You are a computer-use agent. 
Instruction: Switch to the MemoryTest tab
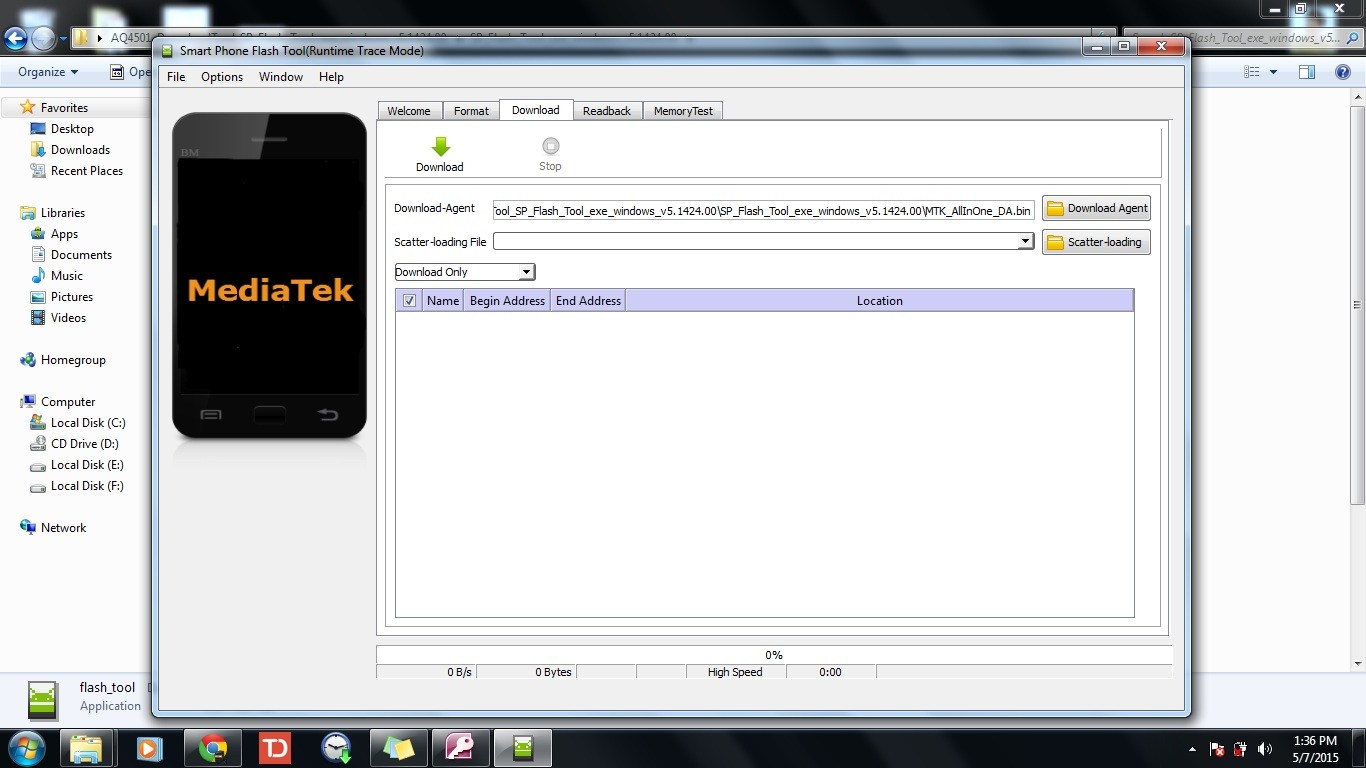click(683, 111)
